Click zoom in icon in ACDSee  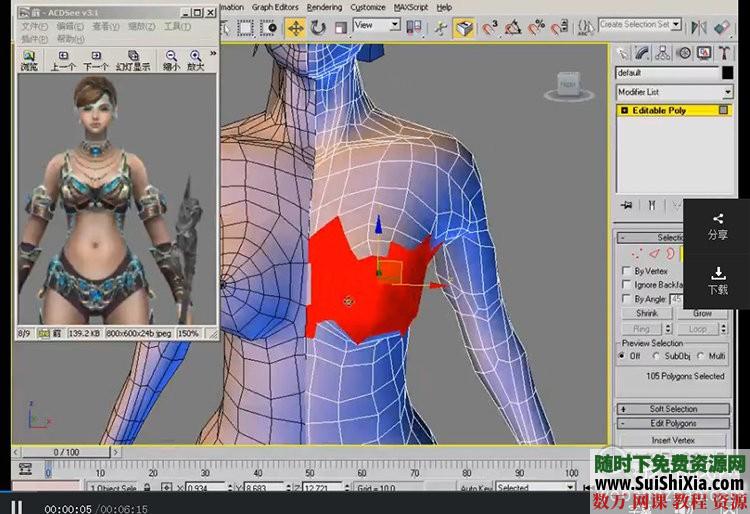tap(195, 61)
